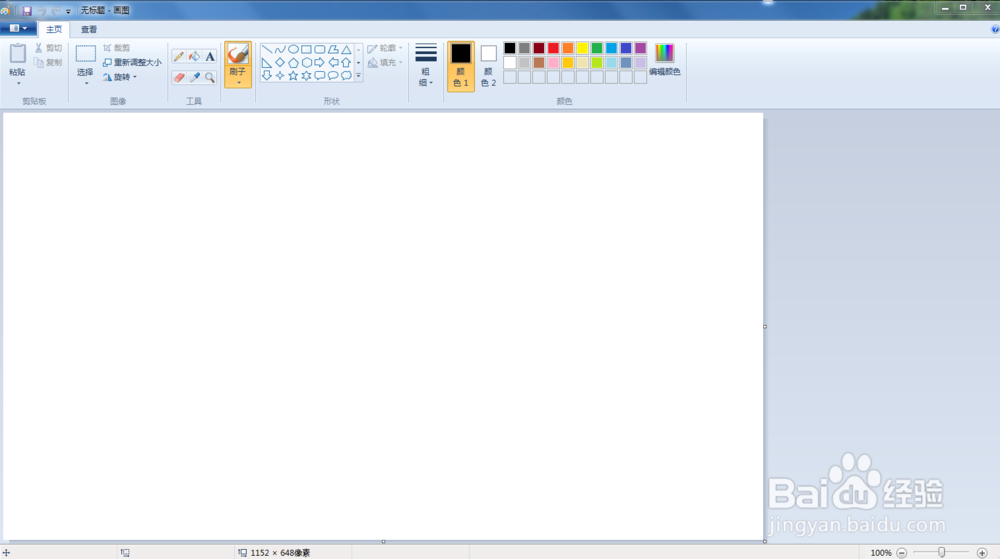1000x559 pixels.
Task: Choose the Oval shape
Action: [x=293, y=49]
